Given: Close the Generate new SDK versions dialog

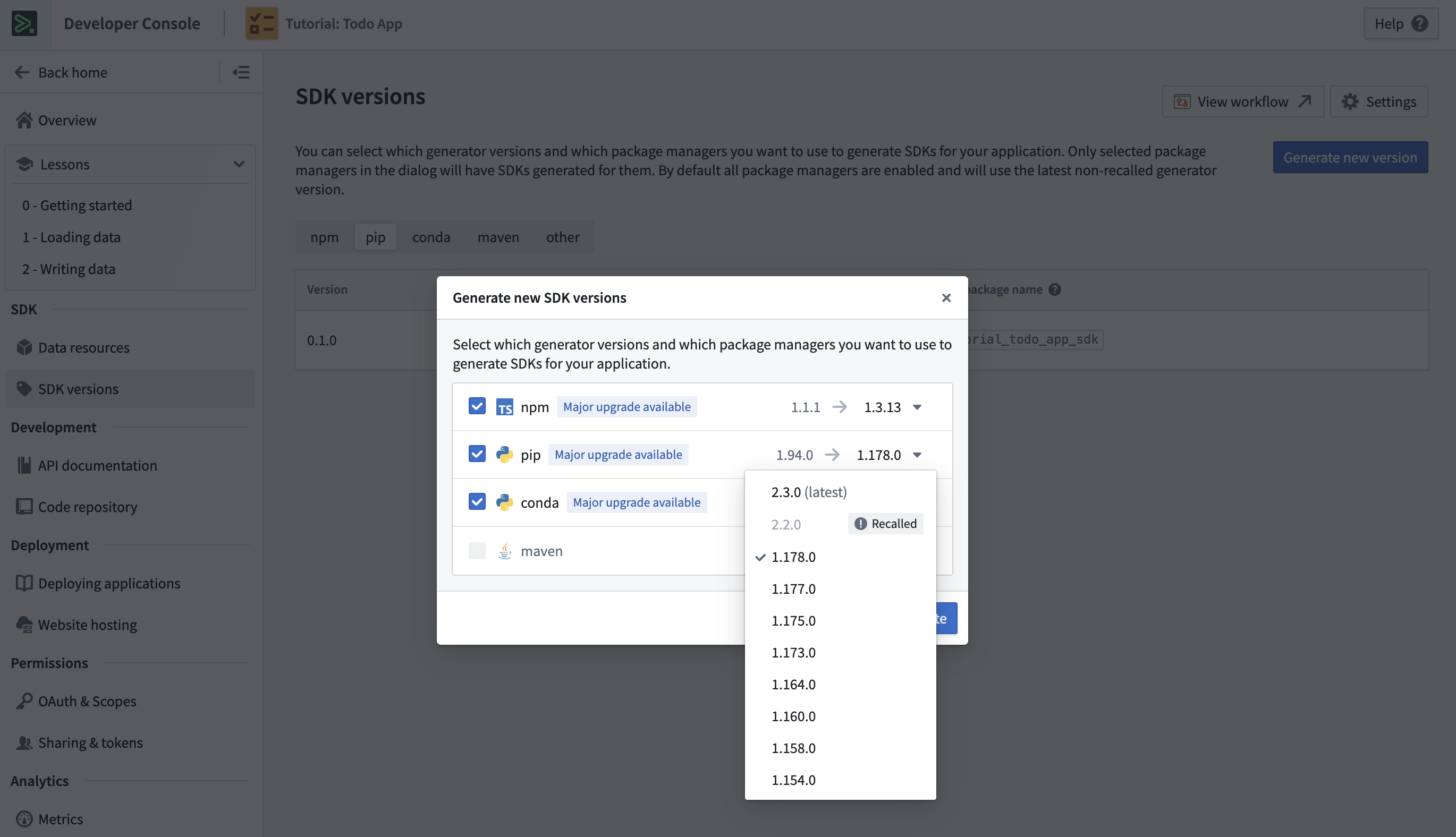Looking at the screenshot, I should (x=946, y=297).
